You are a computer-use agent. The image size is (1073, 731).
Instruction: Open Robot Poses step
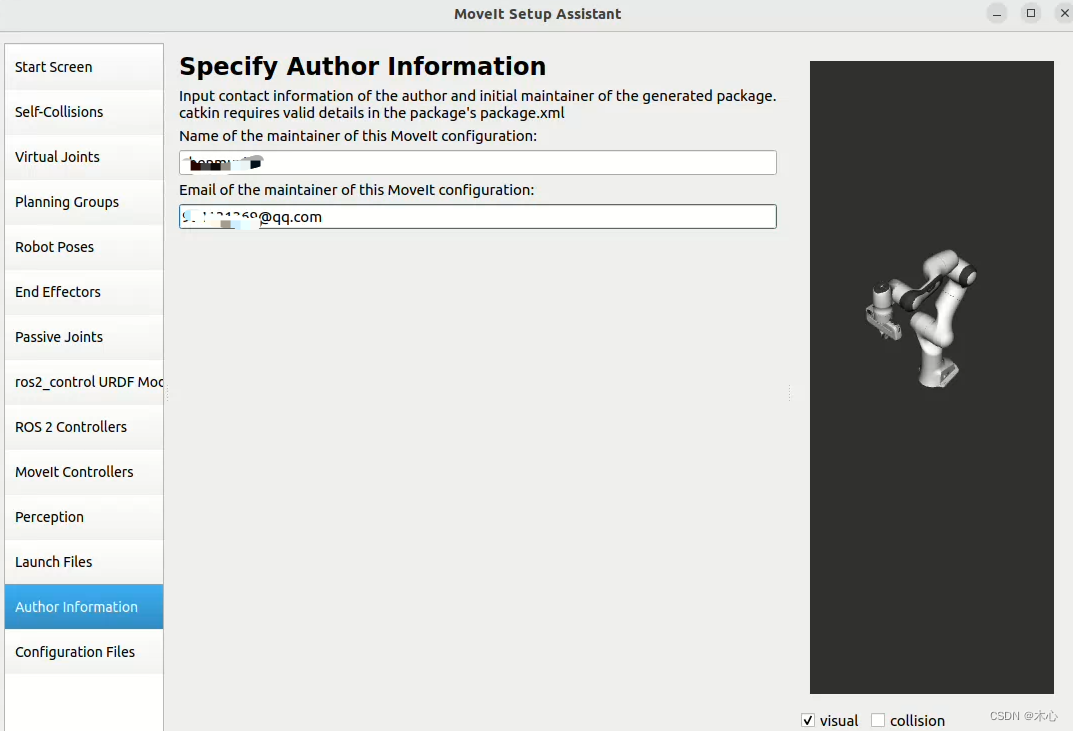click(83, 247)
